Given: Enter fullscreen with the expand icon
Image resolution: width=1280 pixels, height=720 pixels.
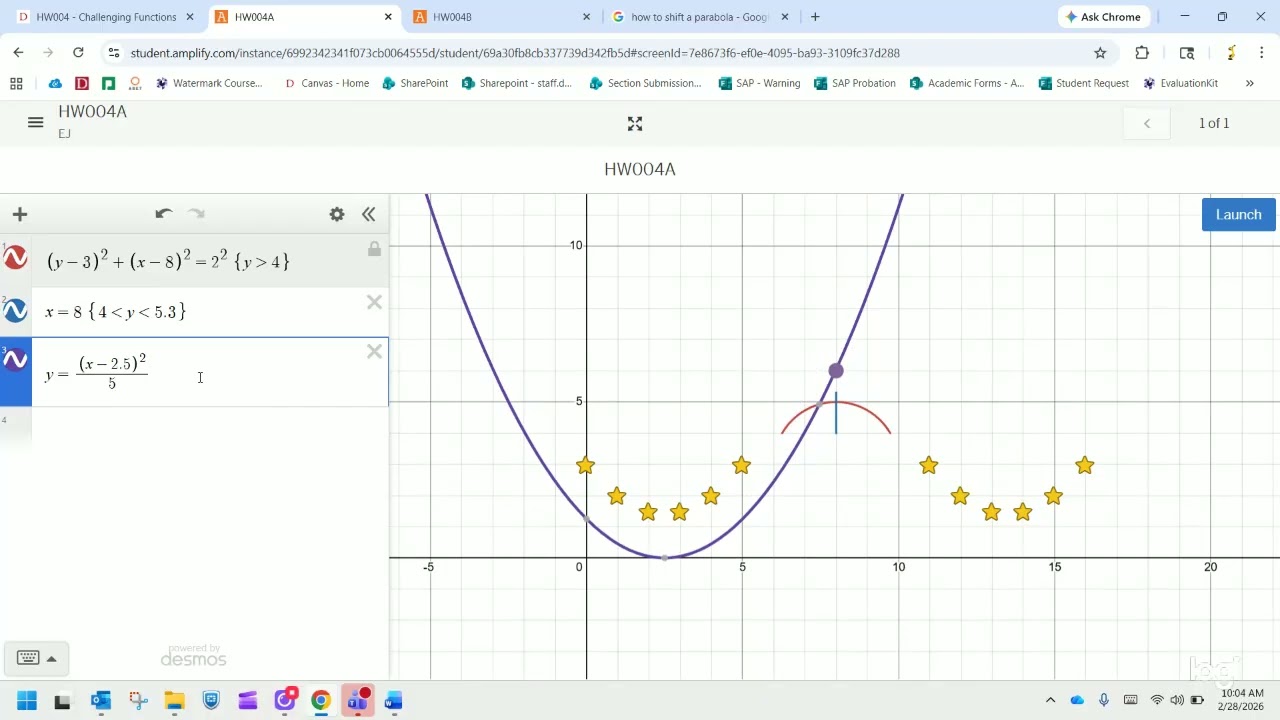Looking at the screenshot, I should (635, 124).
